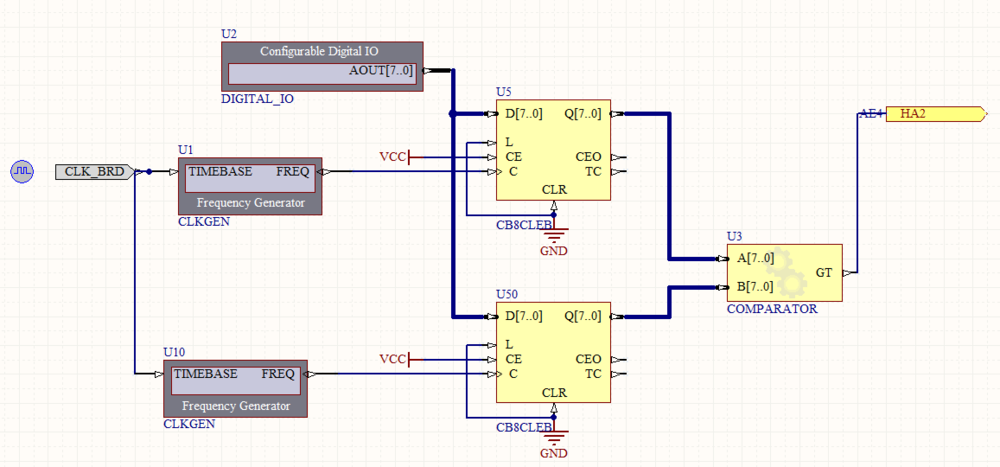Viewport: 1000px width, 467px height.
Task: Select the CEO pin on U50
Action: tap(588, 359)
